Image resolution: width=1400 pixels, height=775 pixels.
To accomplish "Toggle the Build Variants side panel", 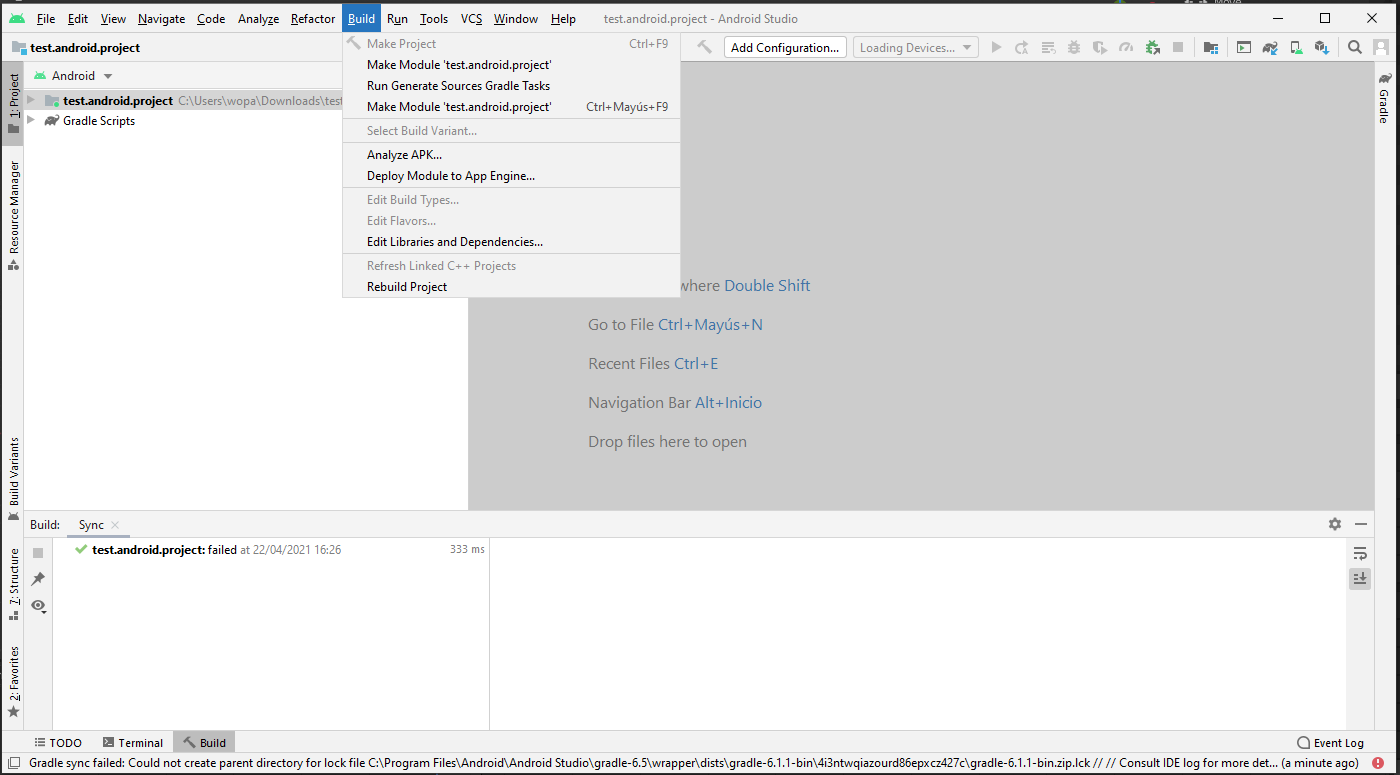I will [13, 479].
